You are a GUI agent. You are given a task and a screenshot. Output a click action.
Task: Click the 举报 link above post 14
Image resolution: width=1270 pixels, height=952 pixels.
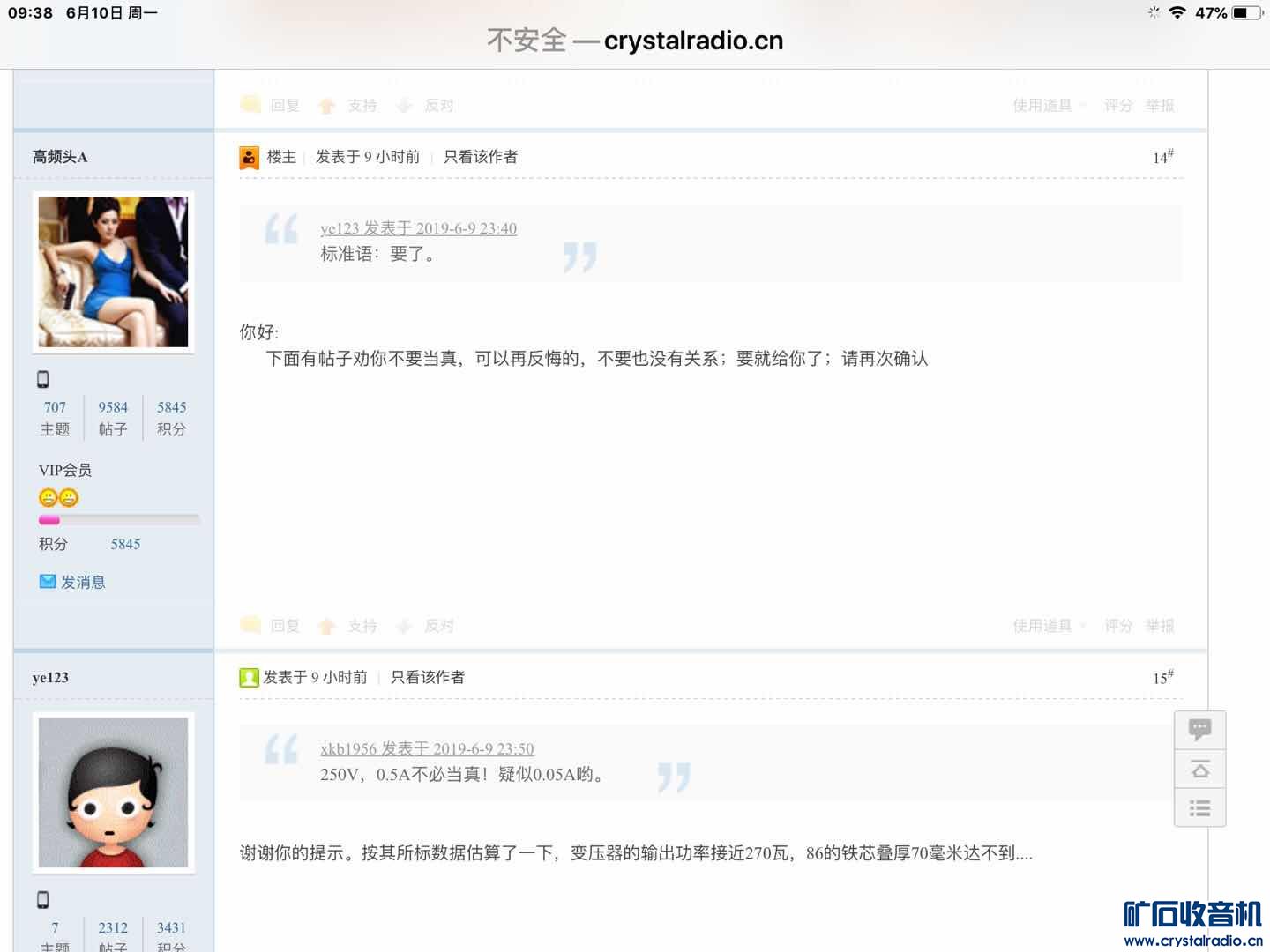pyautogui.click(x=1160, y=106)
